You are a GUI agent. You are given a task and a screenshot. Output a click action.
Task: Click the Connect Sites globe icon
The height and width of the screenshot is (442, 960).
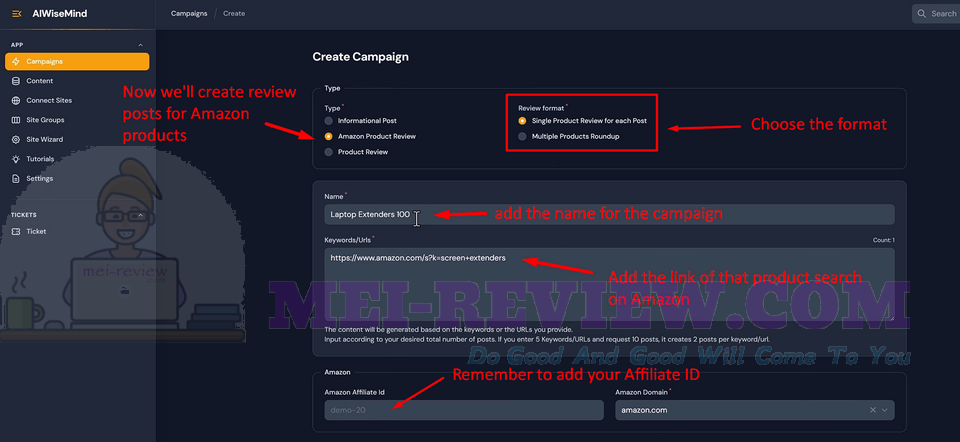pyautogui.click(x=15, y=100)
